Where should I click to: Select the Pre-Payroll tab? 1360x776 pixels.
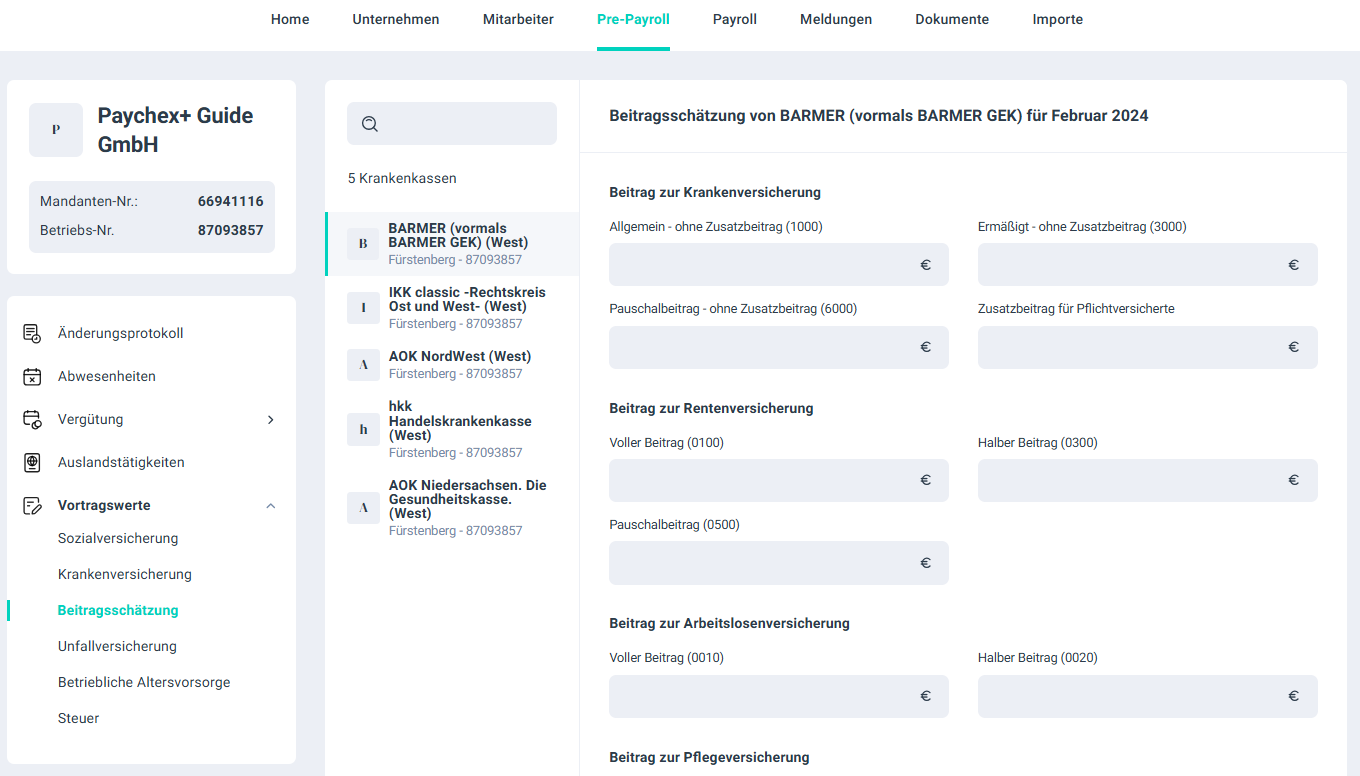tap(633, 19)
